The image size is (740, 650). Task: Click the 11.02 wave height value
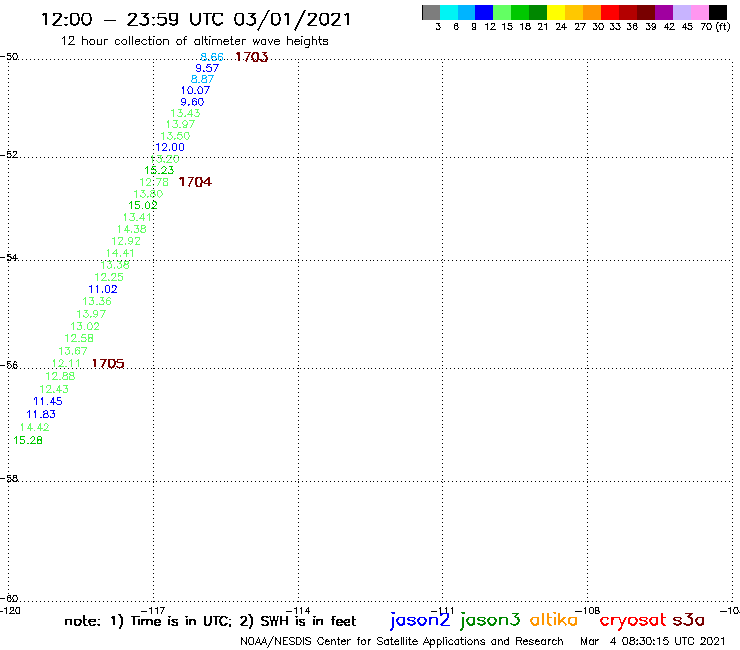(x=103, y=289)
